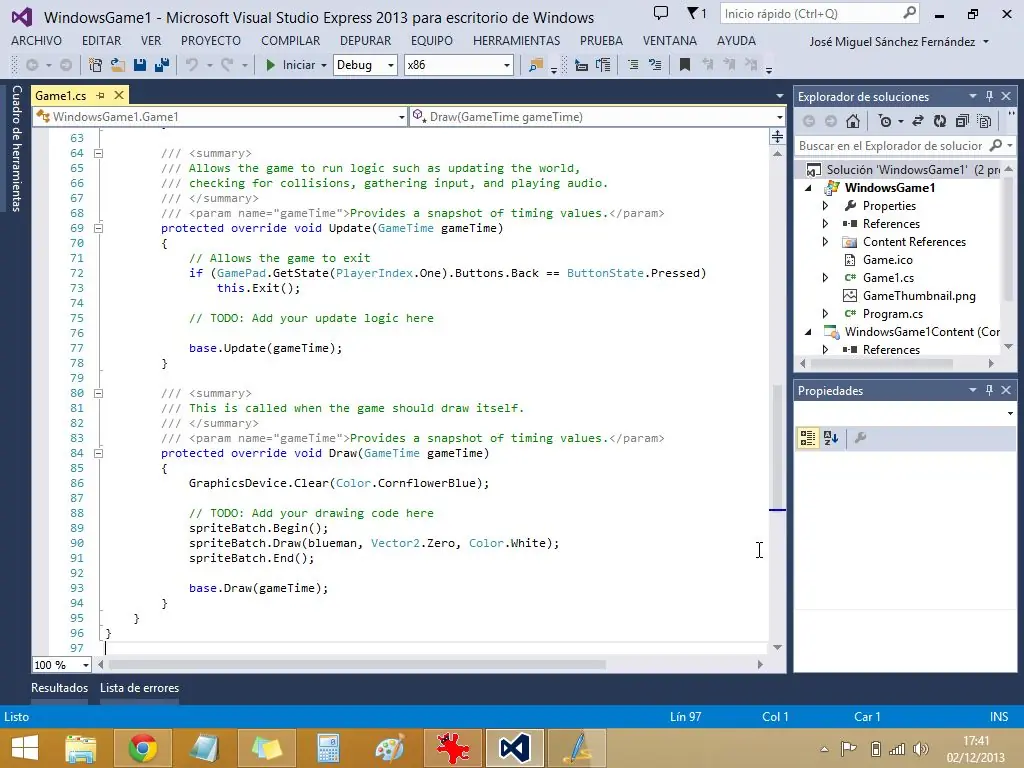Click the Open File toolbar icon
Image resolution: width=1024 pixels, height=768 pixels.
117,65
